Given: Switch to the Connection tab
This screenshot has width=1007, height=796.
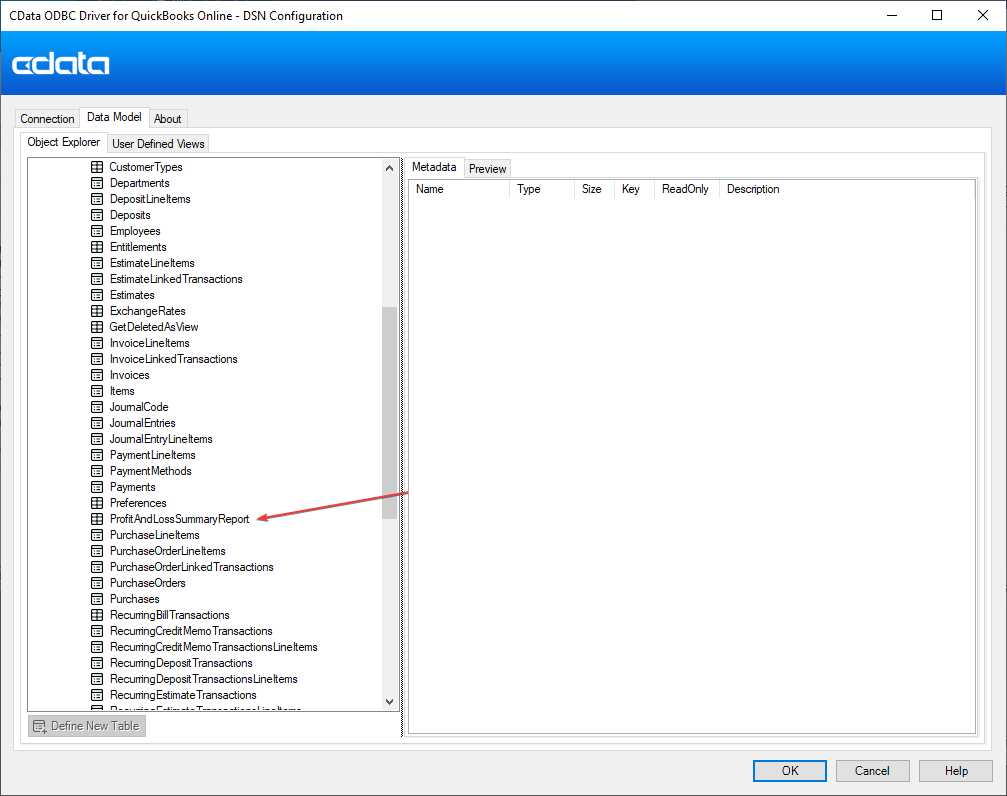Looking at the screenshot, I should tap(47, 119).
